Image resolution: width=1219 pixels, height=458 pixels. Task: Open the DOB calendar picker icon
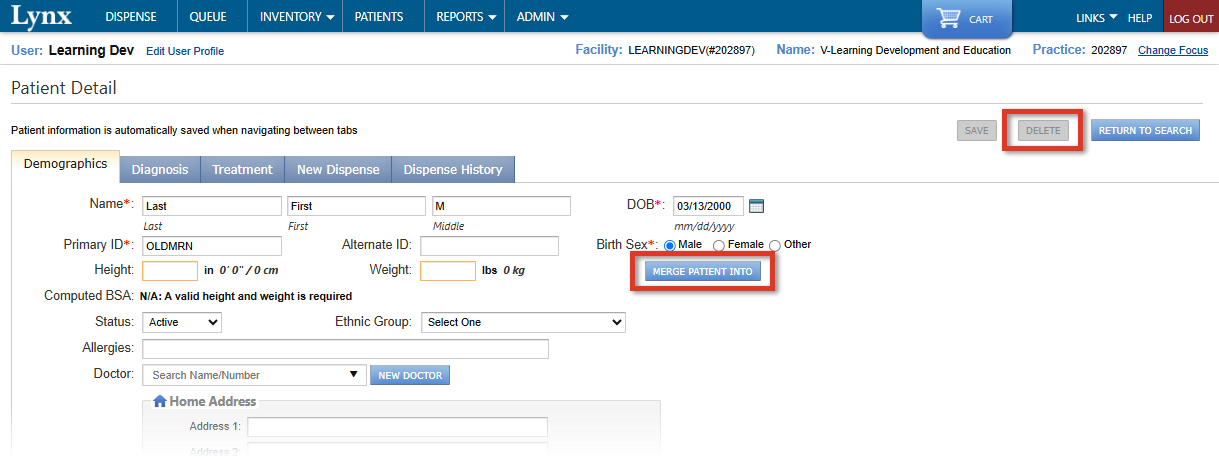(x=756, y=206)
